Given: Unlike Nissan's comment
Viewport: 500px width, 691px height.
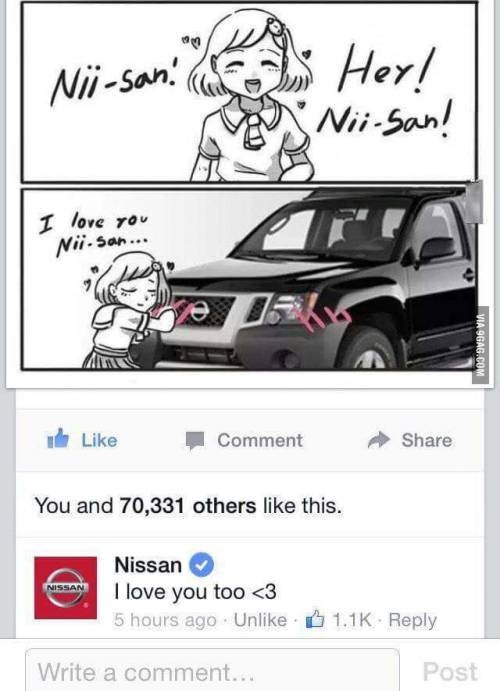Looking at the screenshot, I should click(x=260, y=620).
